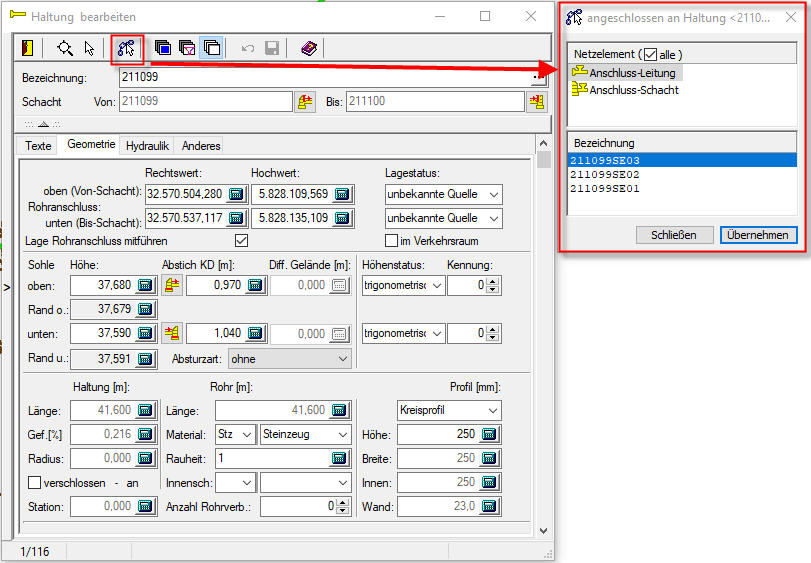The image size is (811, 563).
Task: Toggle 'Lage Rohranschluss mitführen' checkbox
Action: pos(240,241)
